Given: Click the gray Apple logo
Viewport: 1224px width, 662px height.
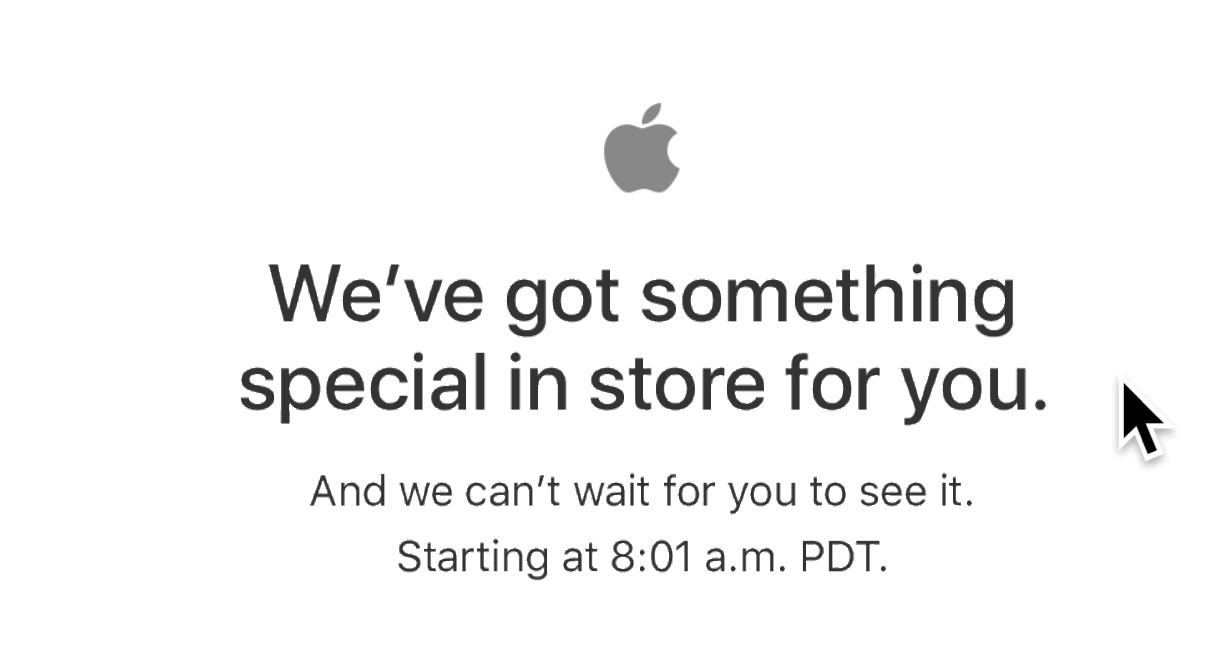Looking at the screenshot, I should (x=642, y=148).
